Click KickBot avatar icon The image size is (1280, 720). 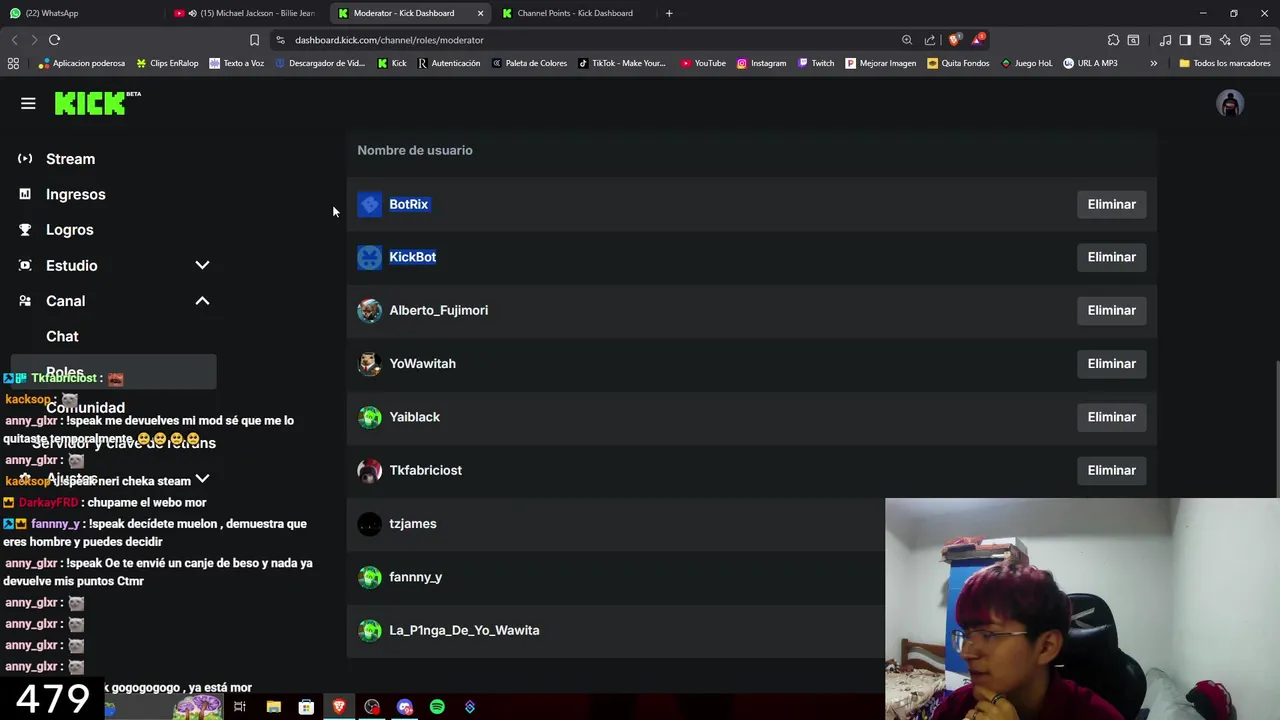click(x=370, y=257)
